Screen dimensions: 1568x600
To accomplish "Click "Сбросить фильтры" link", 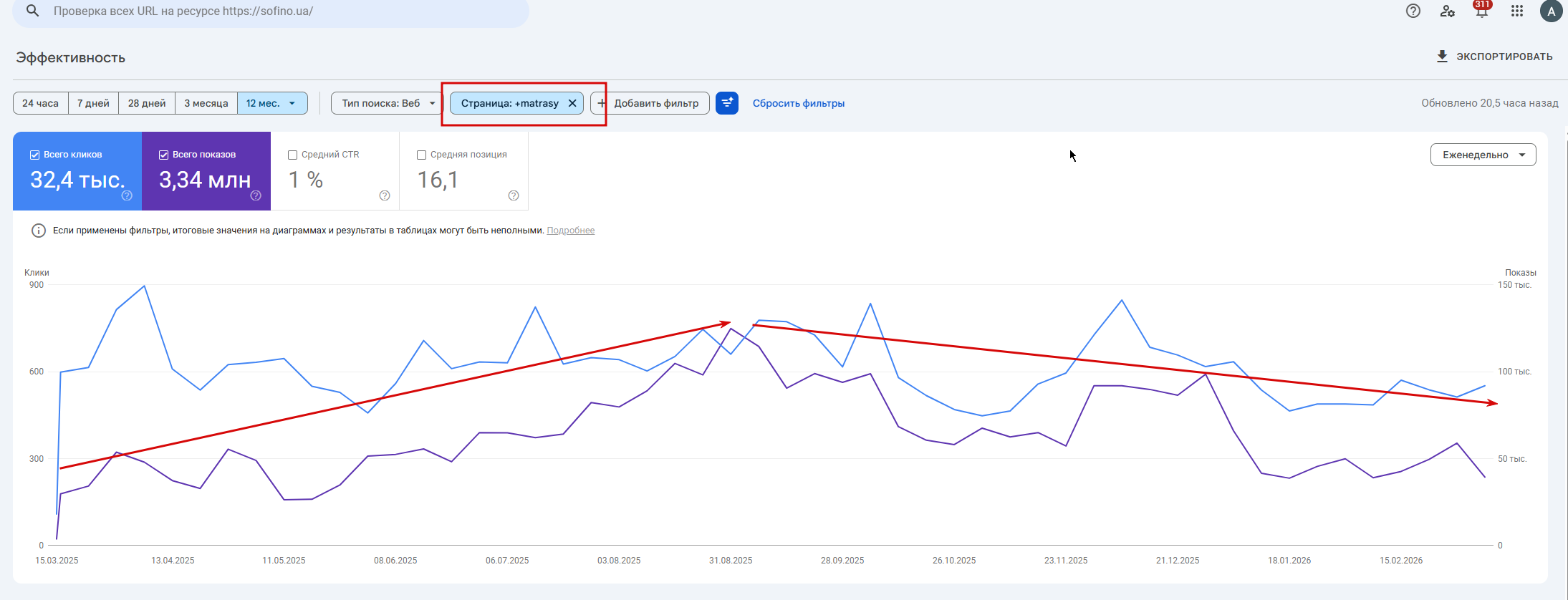I will 798,103.
